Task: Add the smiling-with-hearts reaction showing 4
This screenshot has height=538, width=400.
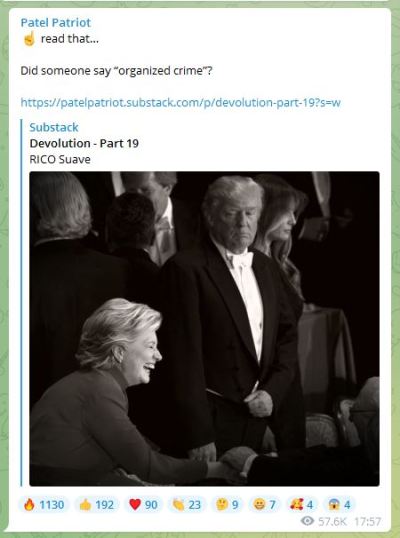Action: click(302, 505)
